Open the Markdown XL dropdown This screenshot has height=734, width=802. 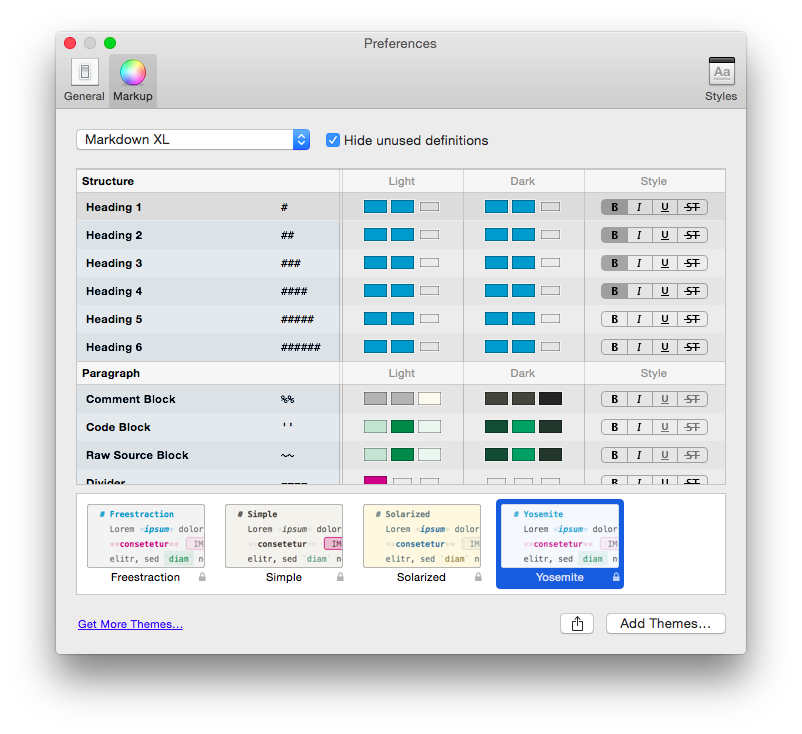193,140
